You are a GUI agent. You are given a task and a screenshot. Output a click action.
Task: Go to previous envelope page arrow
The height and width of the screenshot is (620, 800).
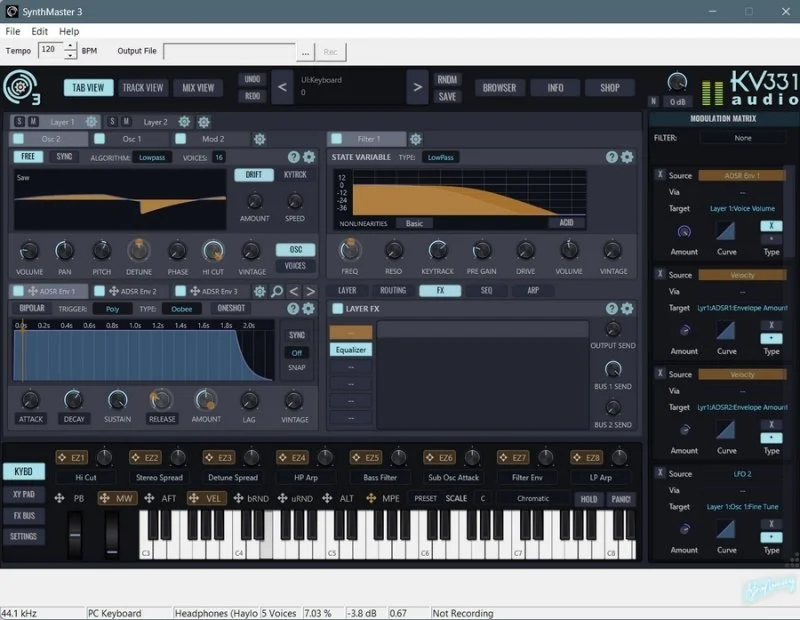(293, 291)
